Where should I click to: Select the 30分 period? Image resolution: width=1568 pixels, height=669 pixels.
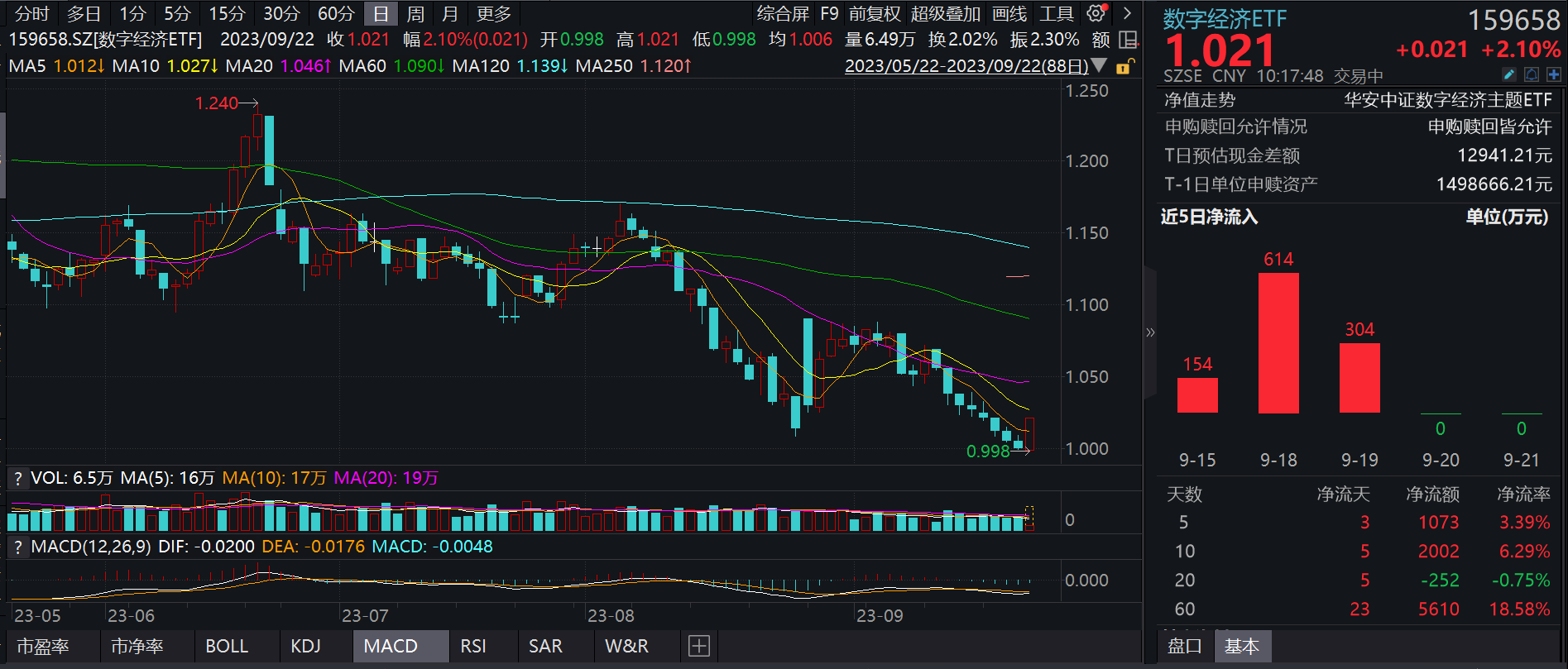tap(281, 14)
